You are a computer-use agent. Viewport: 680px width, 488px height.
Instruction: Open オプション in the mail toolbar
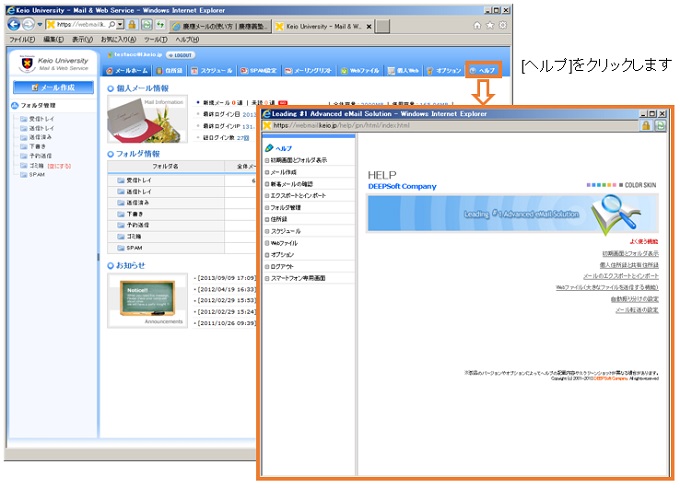445,71
